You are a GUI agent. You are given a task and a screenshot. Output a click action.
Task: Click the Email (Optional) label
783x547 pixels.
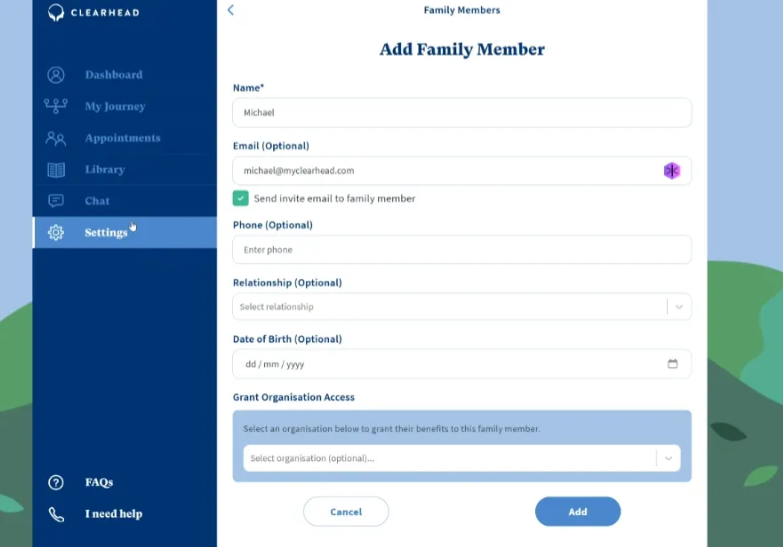point(271,146)
